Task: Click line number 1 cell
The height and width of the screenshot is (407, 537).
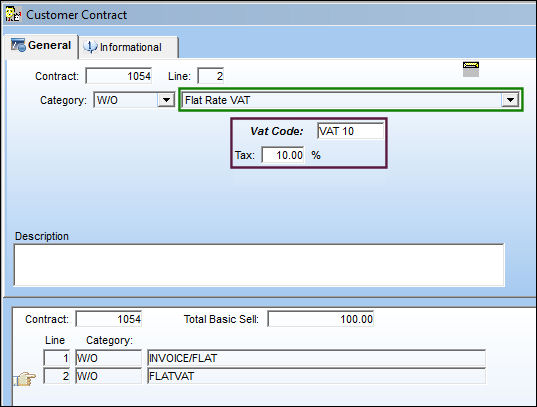Action: tap(57, 358)
